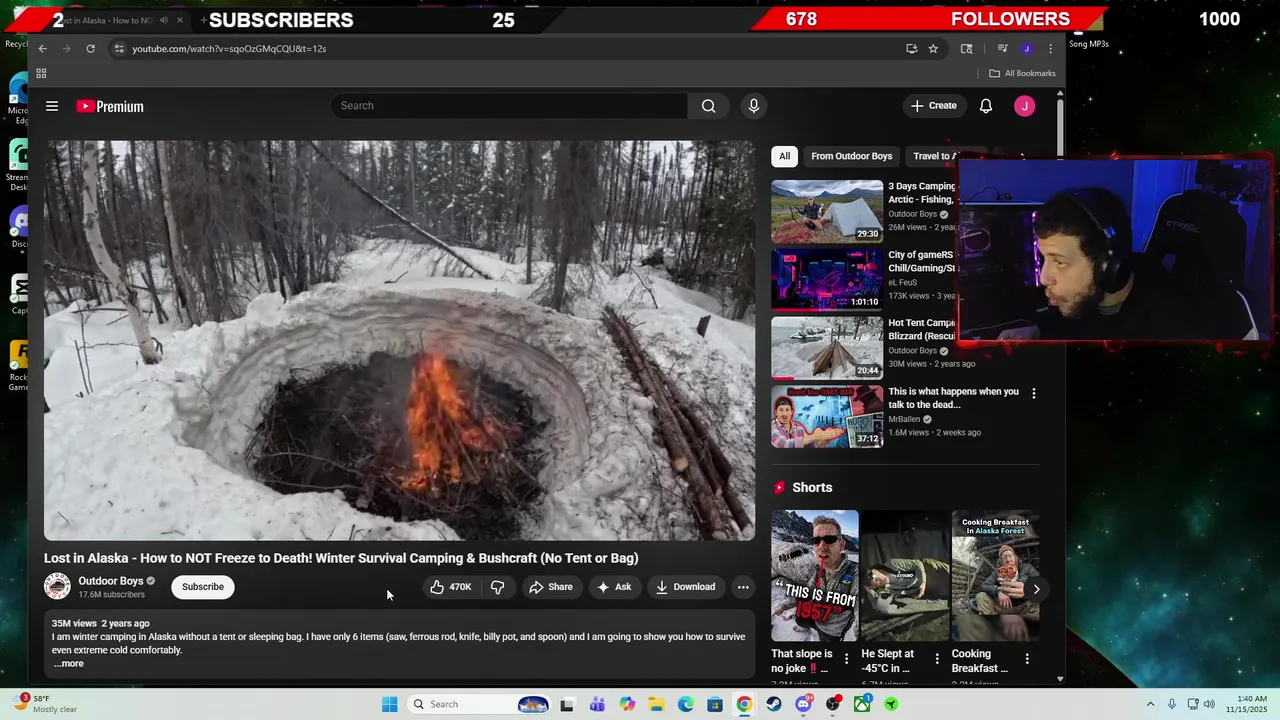Click the YouTube search field
1280x720 pixels.
(508, 106)
